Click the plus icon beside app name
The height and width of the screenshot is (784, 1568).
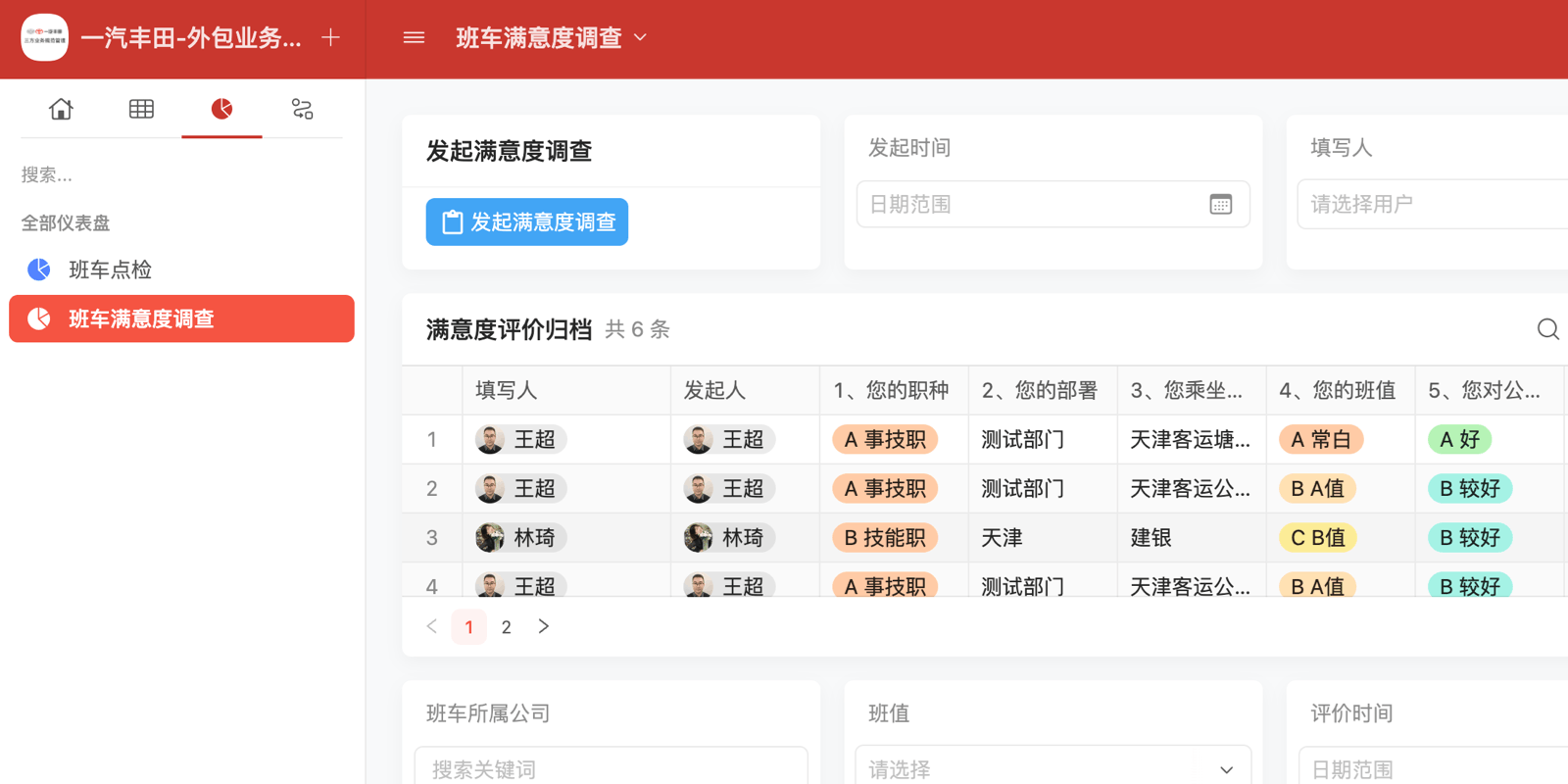point(331,38)
